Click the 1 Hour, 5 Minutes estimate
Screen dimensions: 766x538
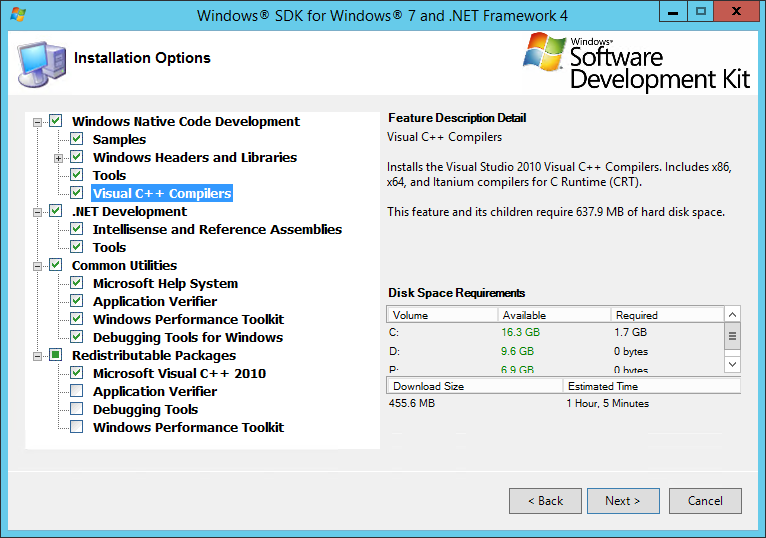coord(608,403)
